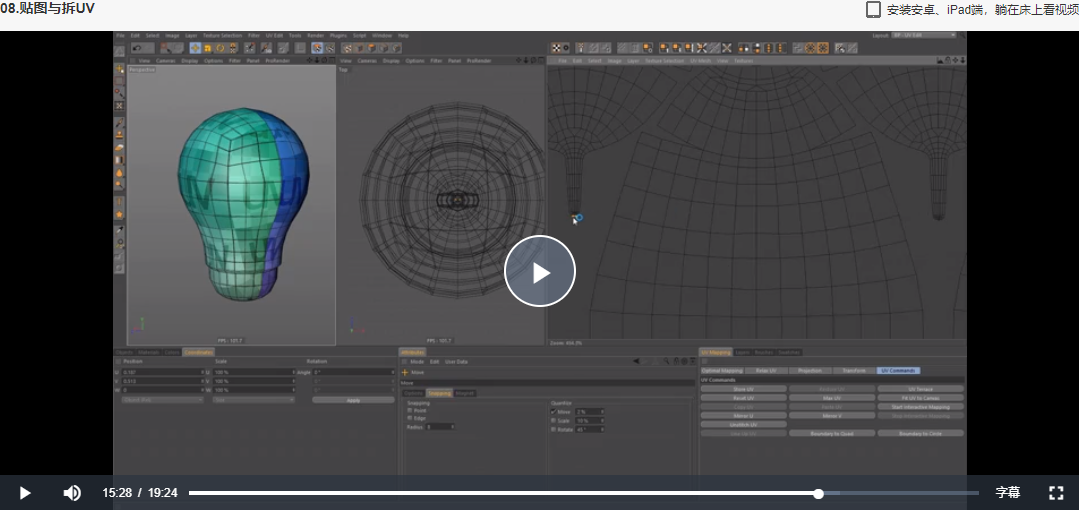Click the Mirror U button
The image size is (1079, 510).
pyautogui.click(x=743, y=416)
